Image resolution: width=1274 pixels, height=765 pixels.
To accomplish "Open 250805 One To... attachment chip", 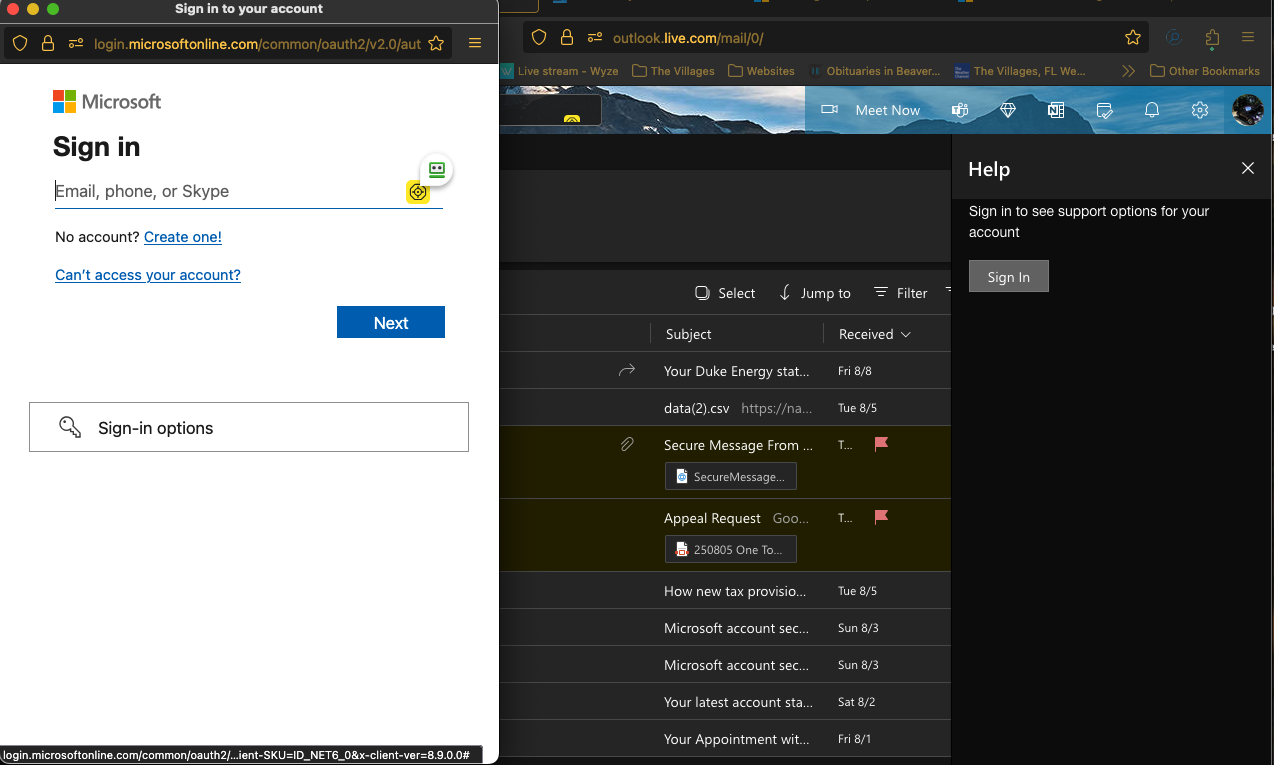I will (x=731, y=549).
